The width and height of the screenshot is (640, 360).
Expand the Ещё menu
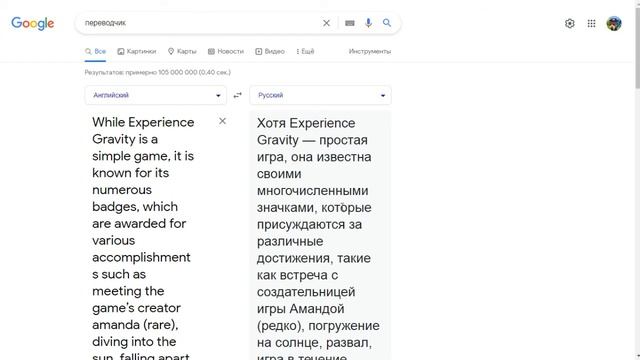[x=305, y=51]
